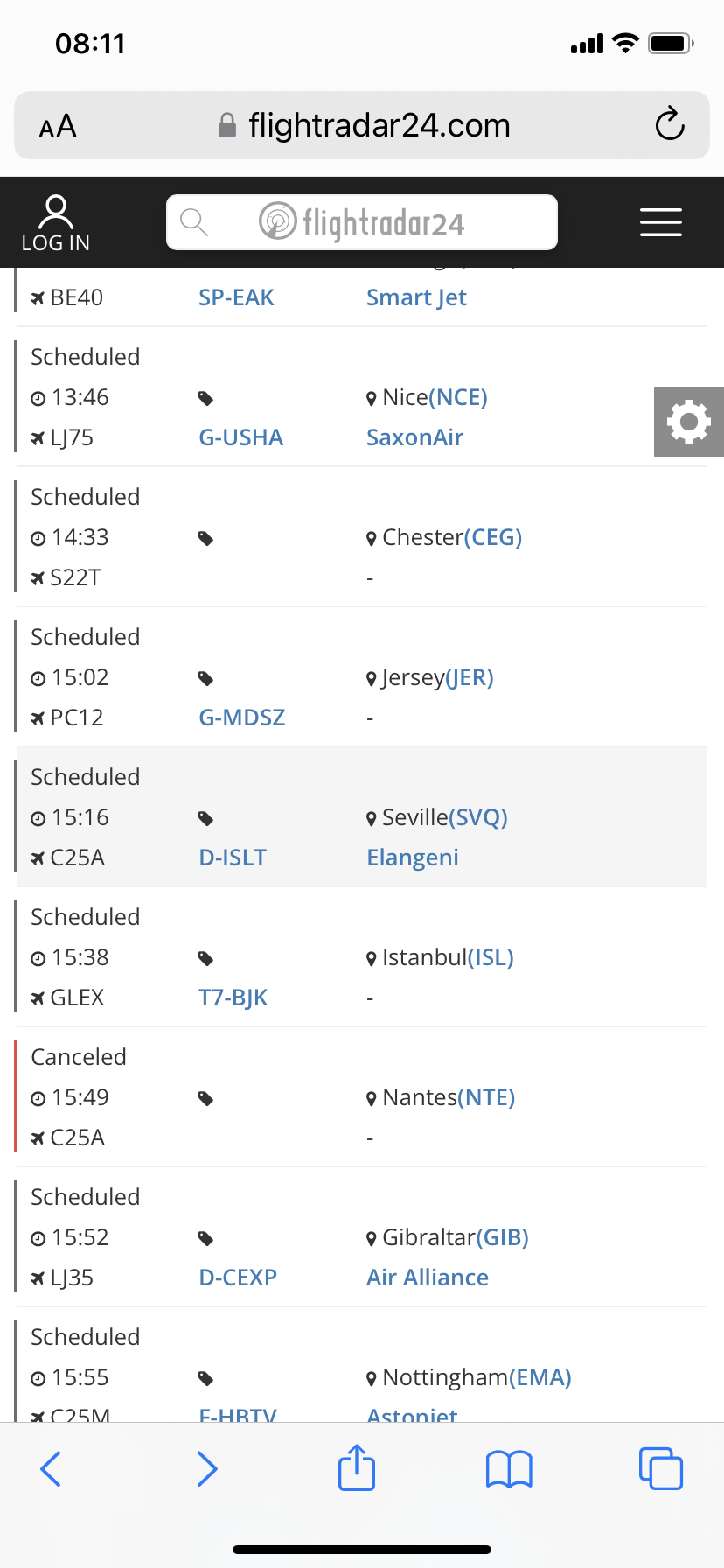
Task: Open aircraft registration G-USHA
Action: [241, 437]
